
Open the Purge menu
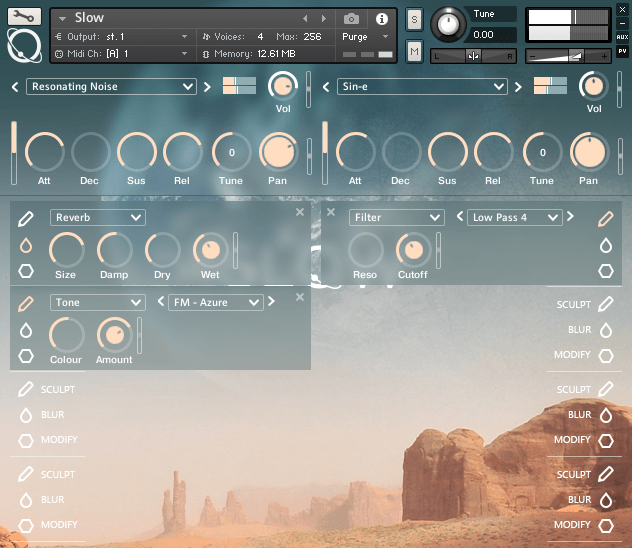[365, 37]
